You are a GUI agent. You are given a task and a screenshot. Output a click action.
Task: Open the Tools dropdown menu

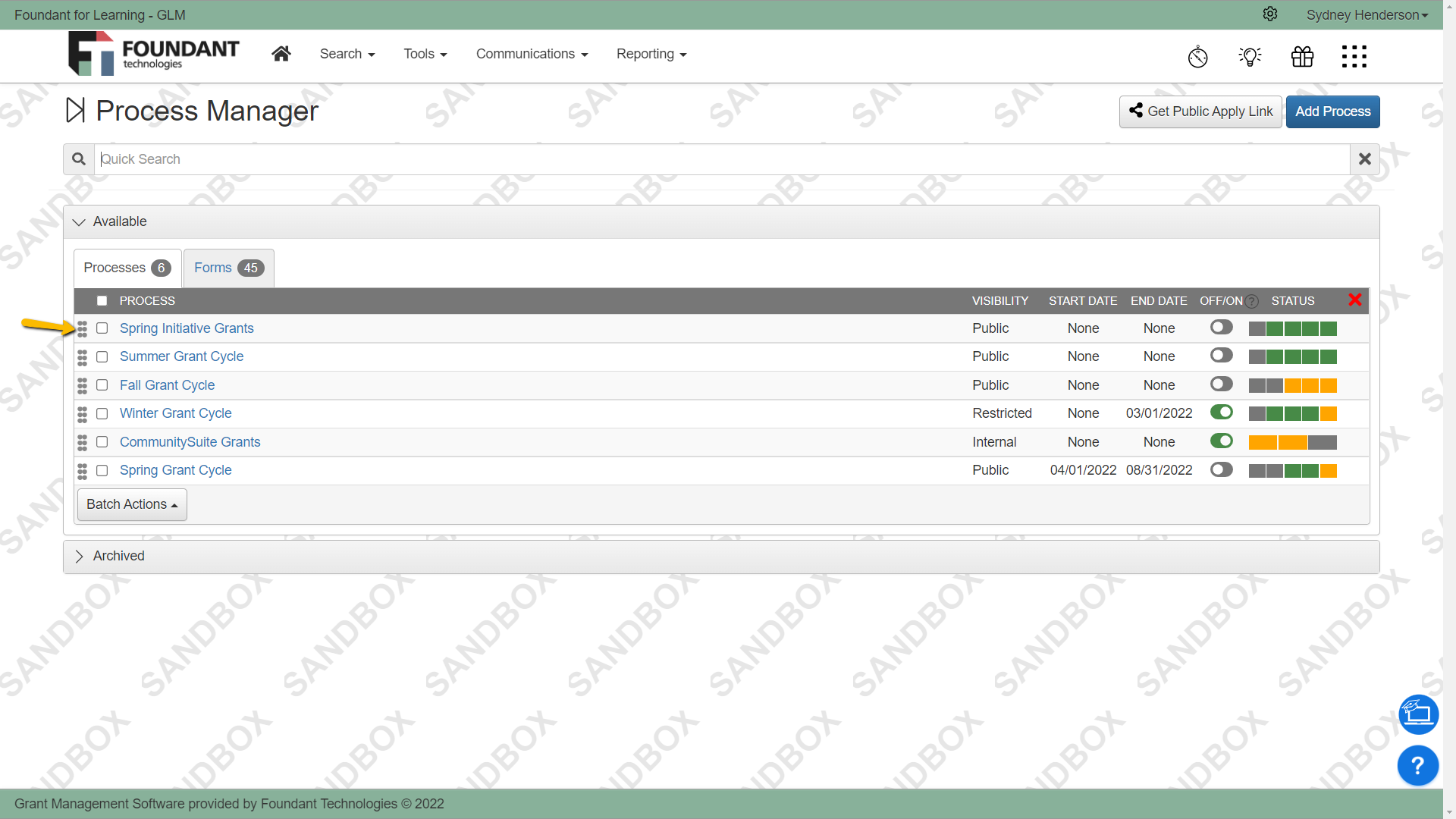(425, 54)
